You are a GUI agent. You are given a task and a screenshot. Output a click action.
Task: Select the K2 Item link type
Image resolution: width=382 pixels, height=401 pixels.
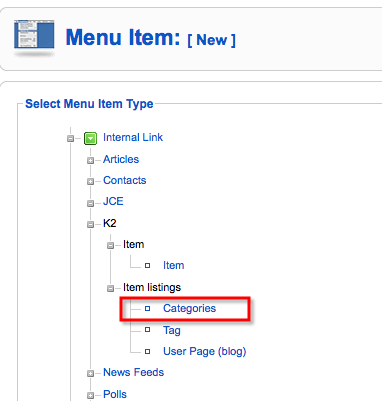click(x=173, y=265)
